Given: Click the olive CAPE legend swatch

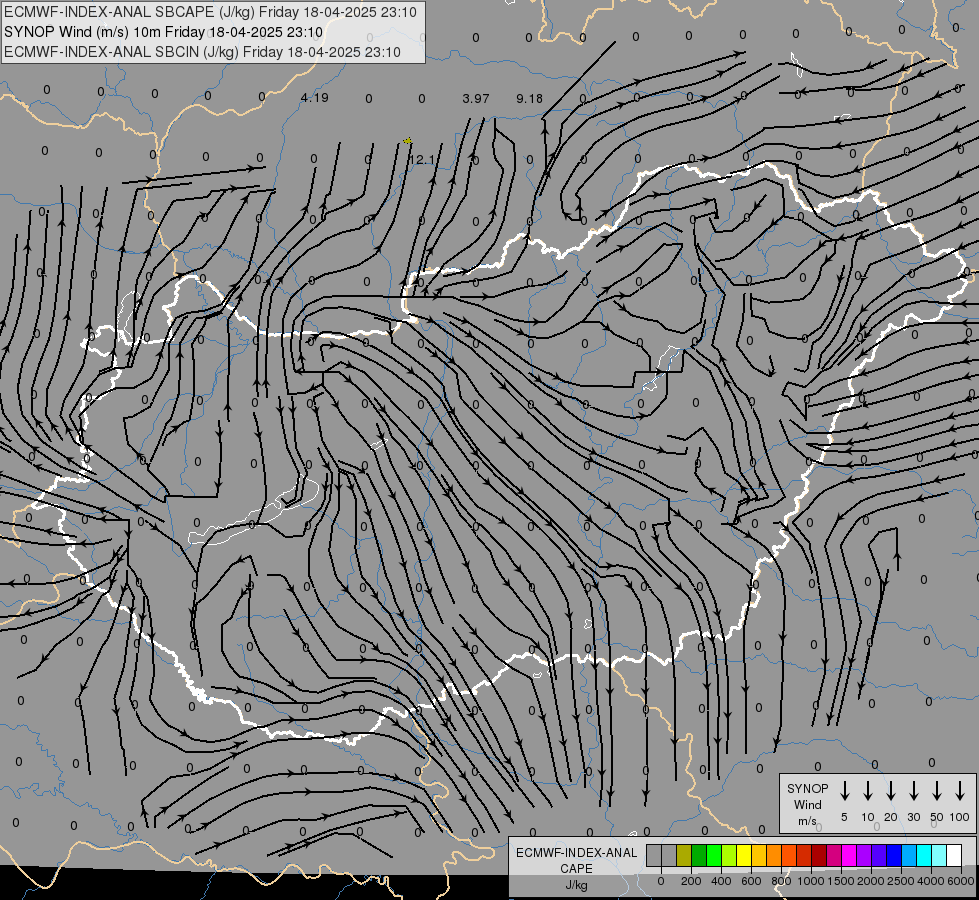Looking at the screenshot, I should (x=684, y=855).
